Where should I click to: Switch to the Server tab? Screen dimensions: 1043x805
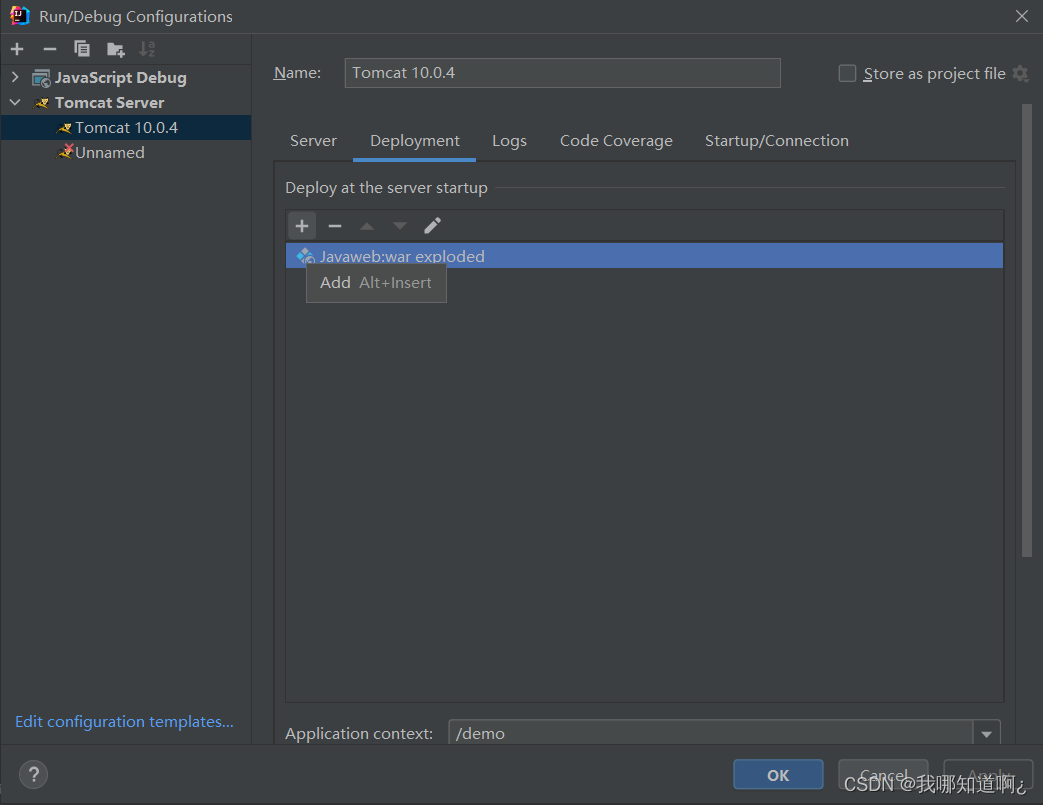click(313, 141)
